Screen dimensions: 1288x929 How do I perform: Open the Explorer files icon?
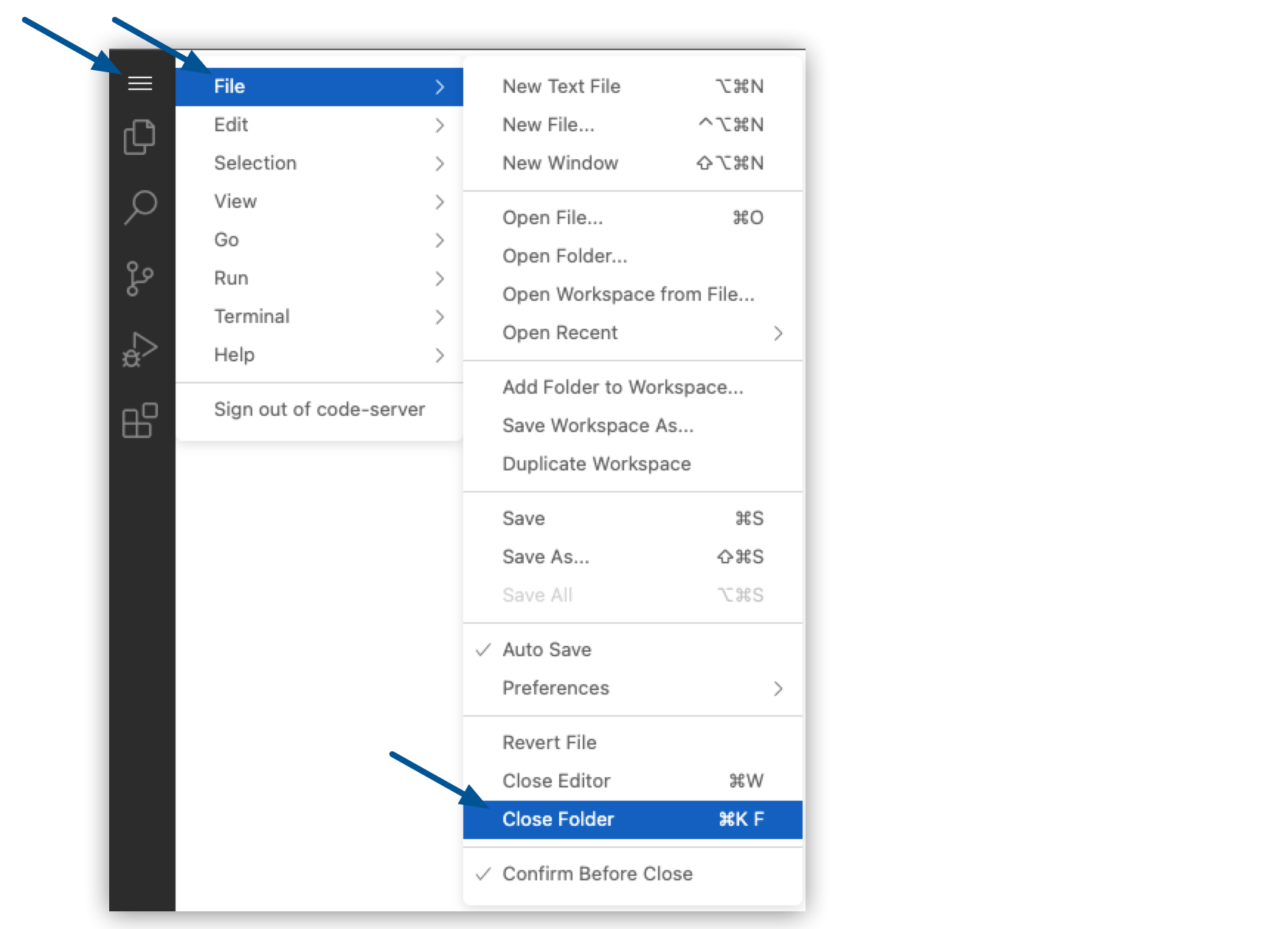pos(140,137)
